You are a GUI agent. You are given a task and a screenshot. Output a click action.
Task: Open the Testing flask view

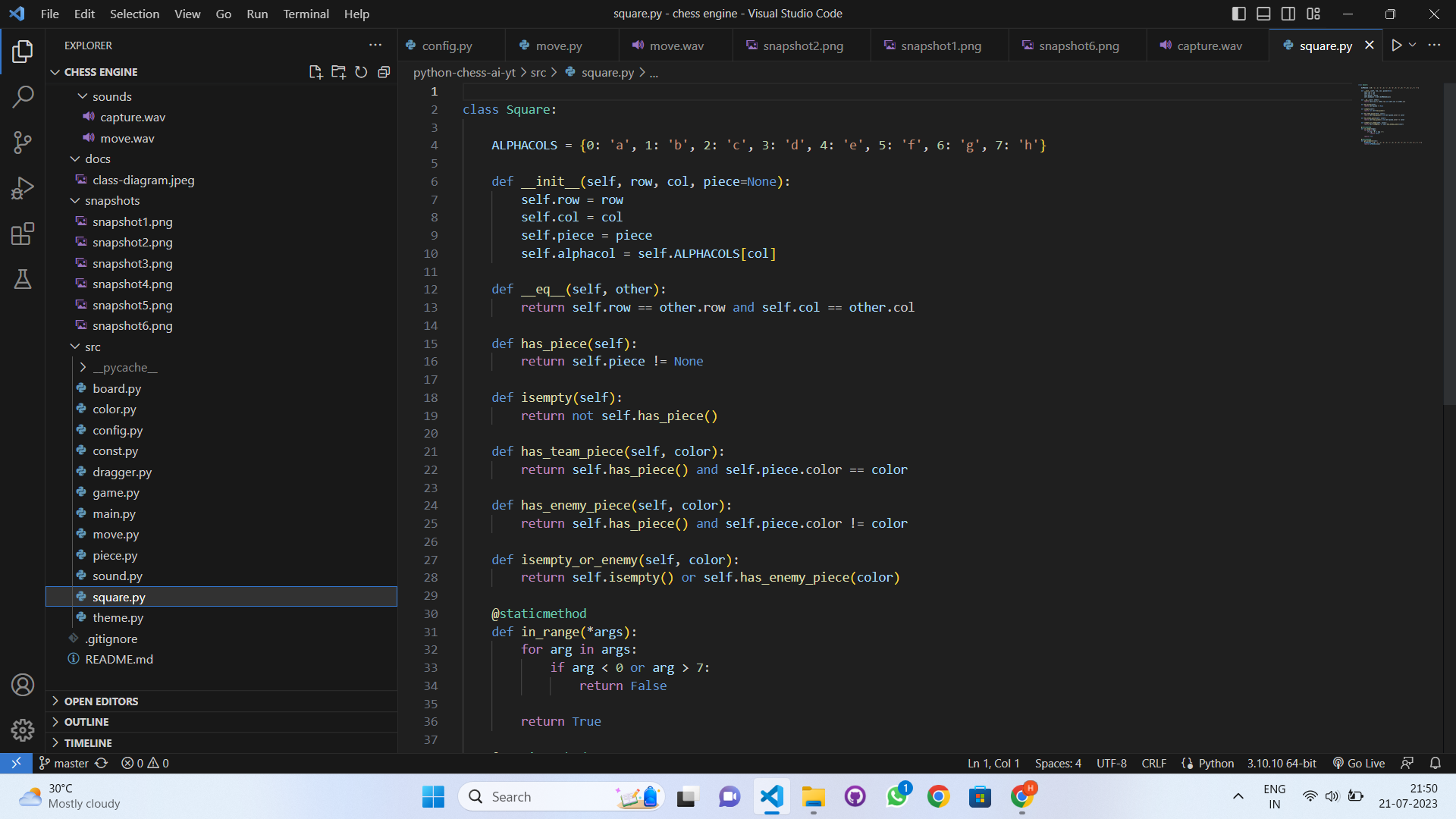pos(23,279)
